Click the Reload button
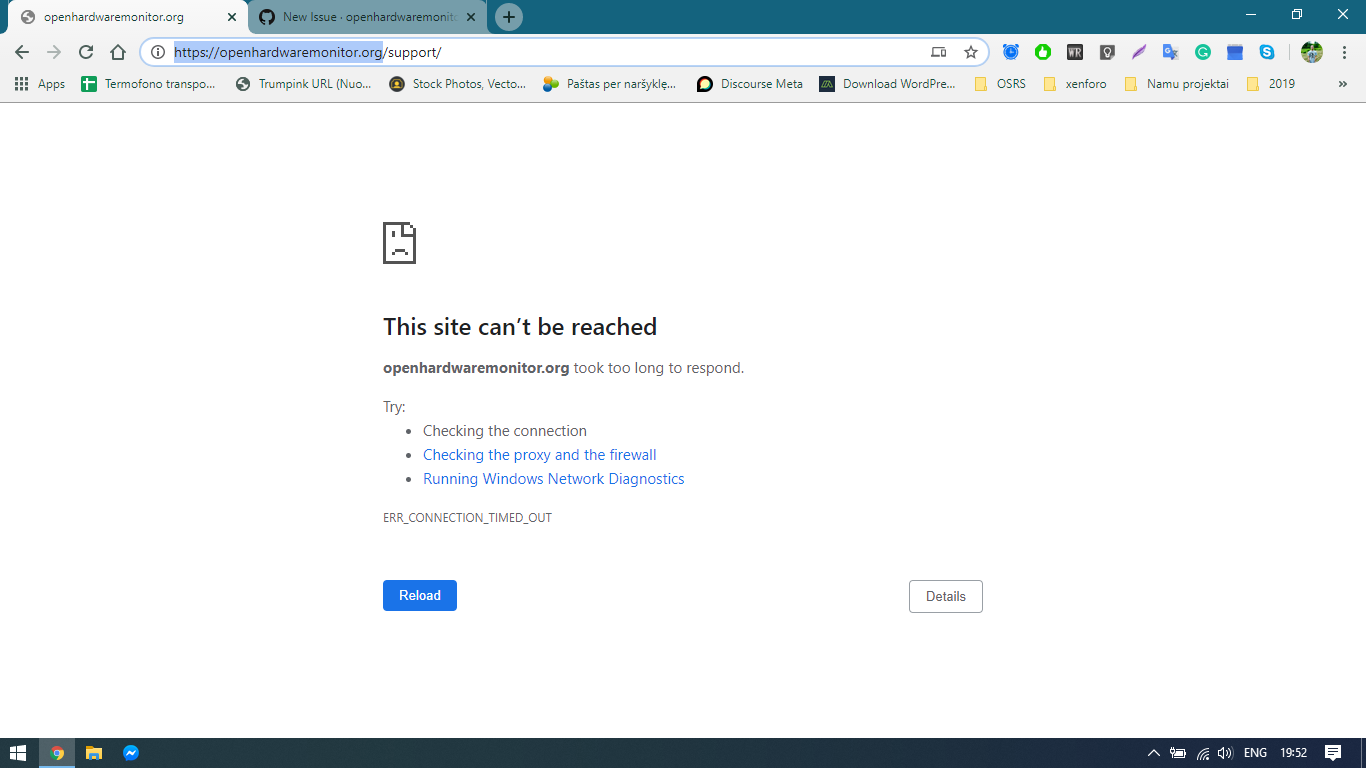 419,595
